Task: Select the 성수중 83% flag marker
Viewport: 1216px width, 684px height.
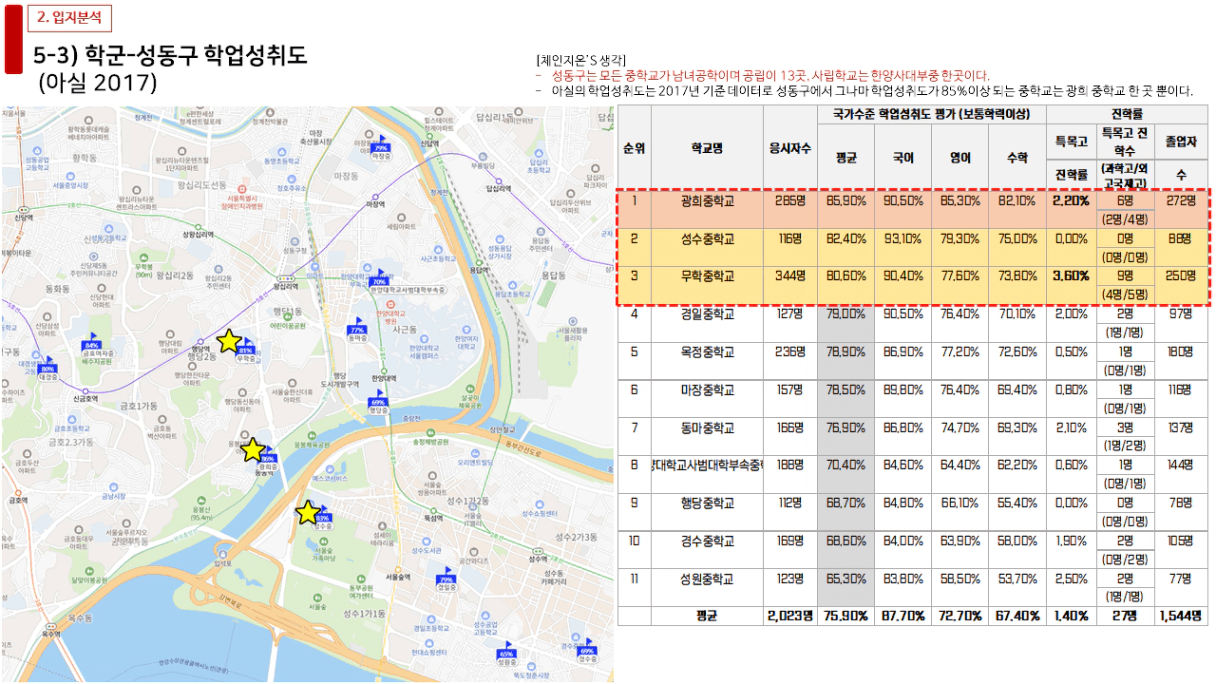Action: point(322,517)
